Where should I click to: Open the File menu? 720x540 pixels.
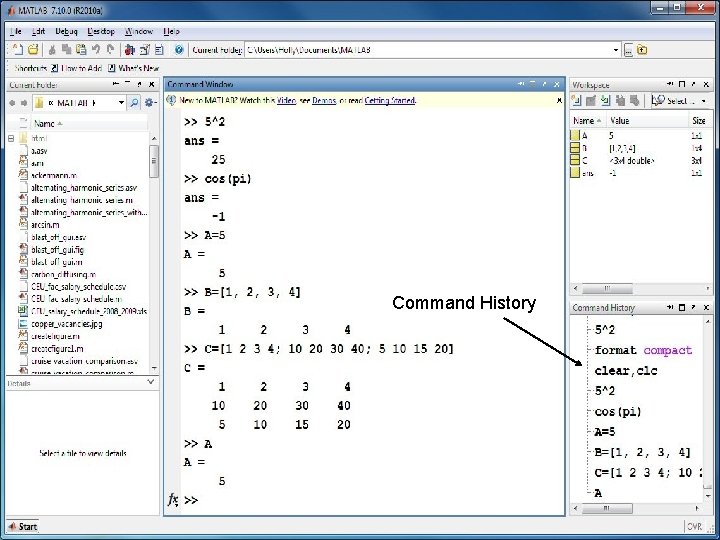pos(15,31)
